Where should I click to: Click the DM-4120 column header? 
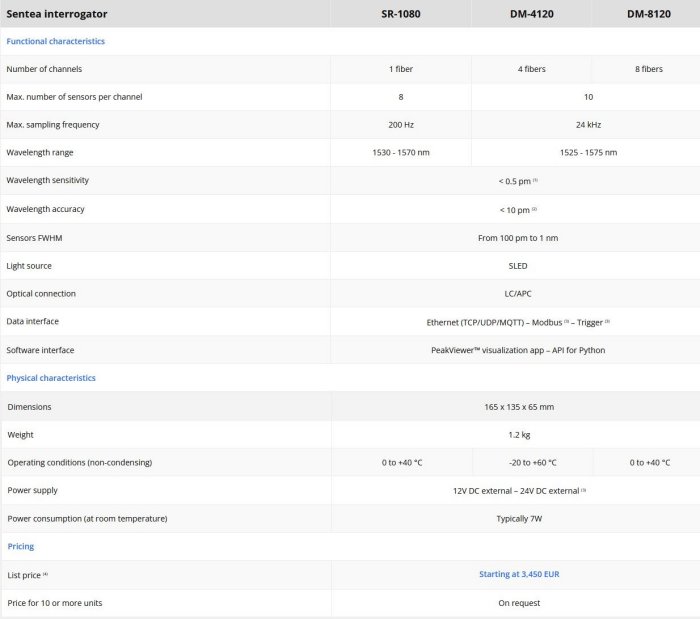531,14
